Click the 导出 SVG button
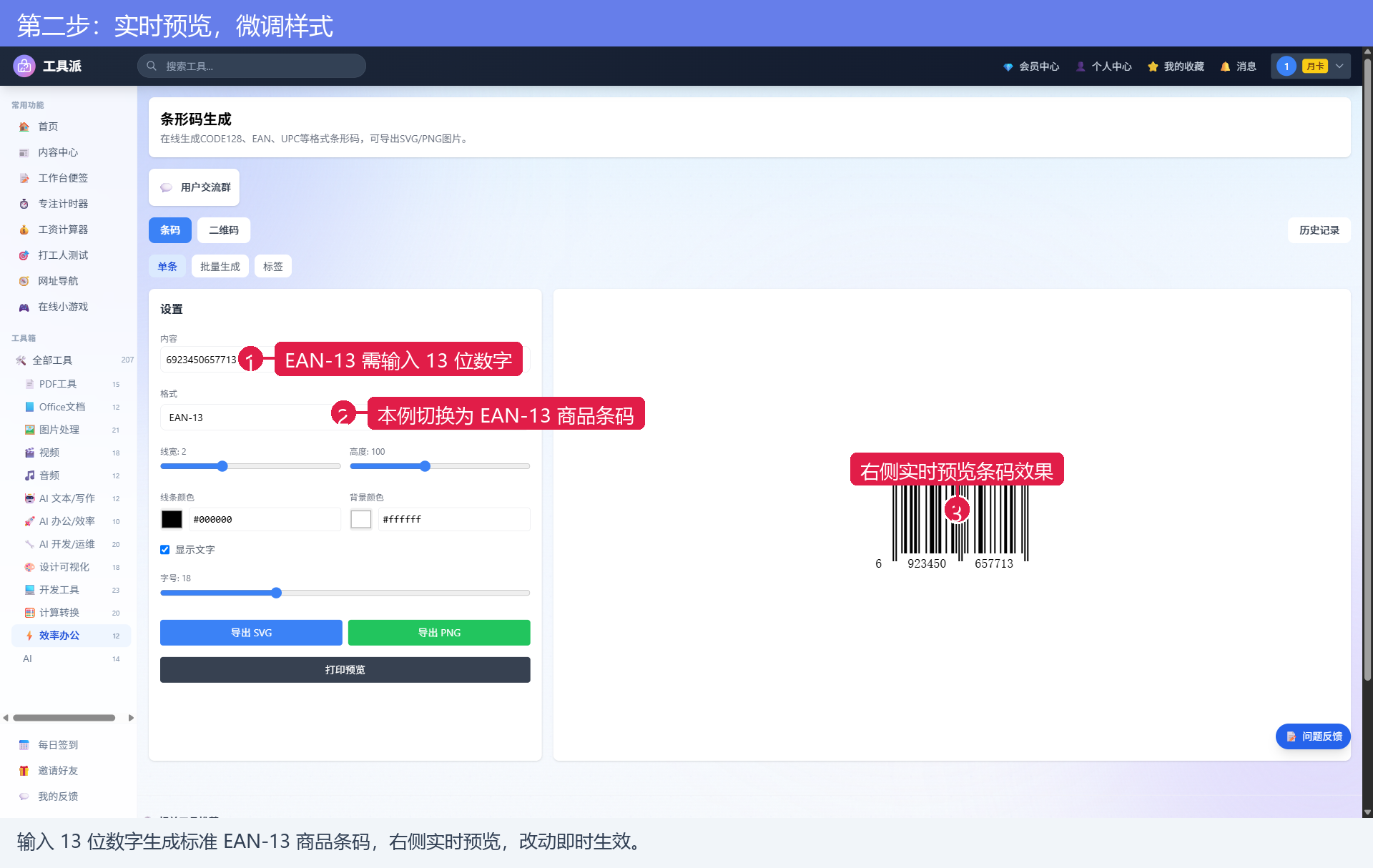This screenshot has height=868, width=1373. pos(251,633)
